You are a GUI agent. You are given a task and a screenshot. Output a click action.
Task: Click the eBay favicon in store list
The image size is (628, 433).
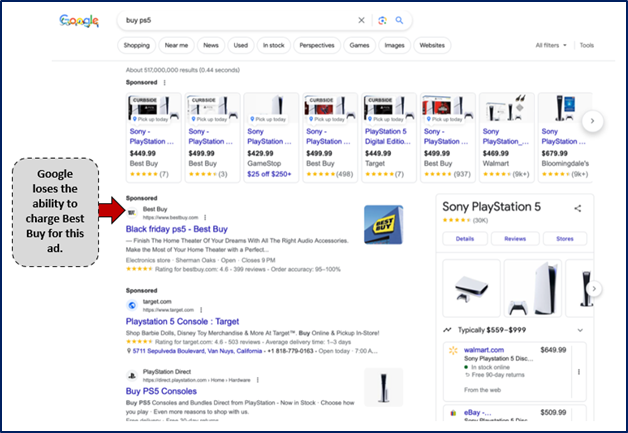click(453, 413)
